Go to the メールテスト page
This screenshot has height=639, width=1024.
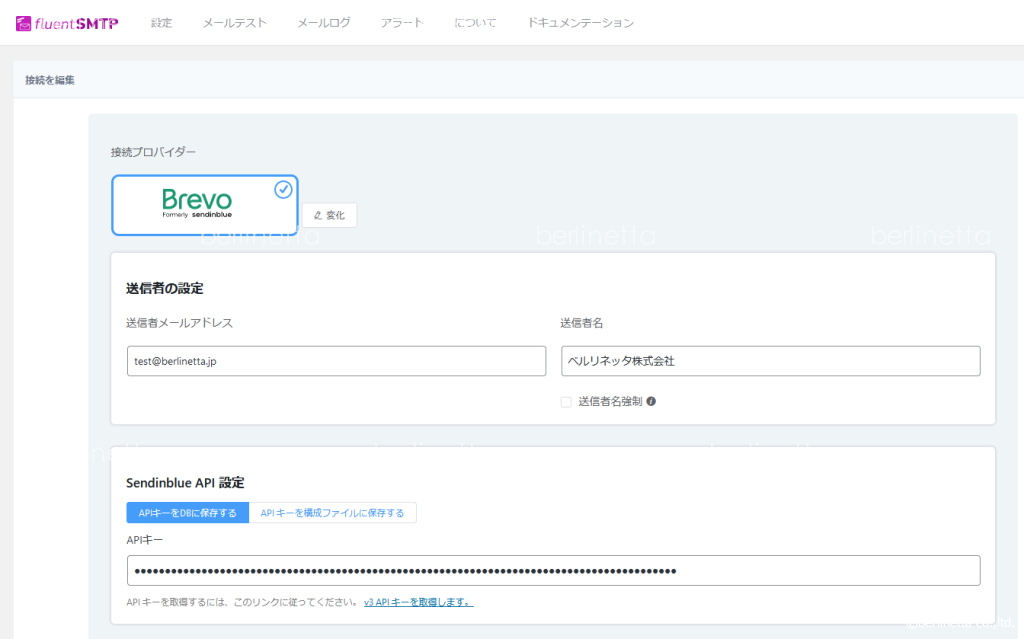pos(234,23)
